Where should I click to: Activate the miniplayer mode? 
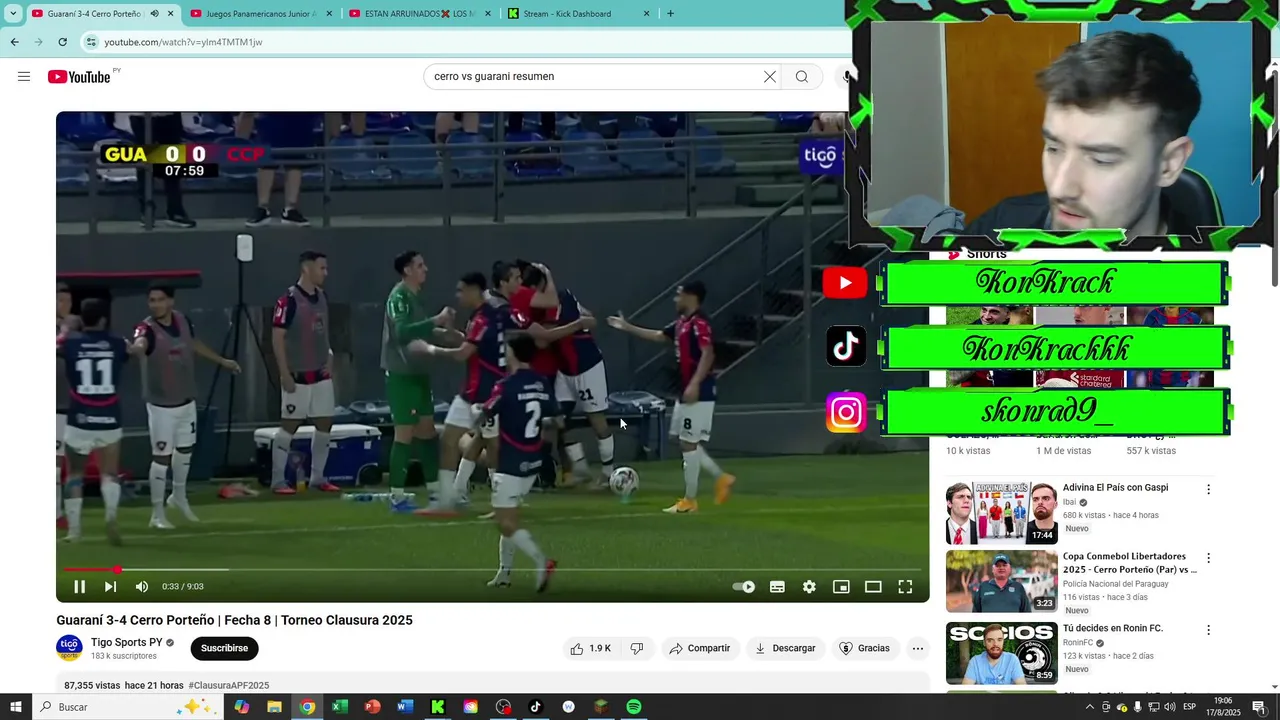841,587
